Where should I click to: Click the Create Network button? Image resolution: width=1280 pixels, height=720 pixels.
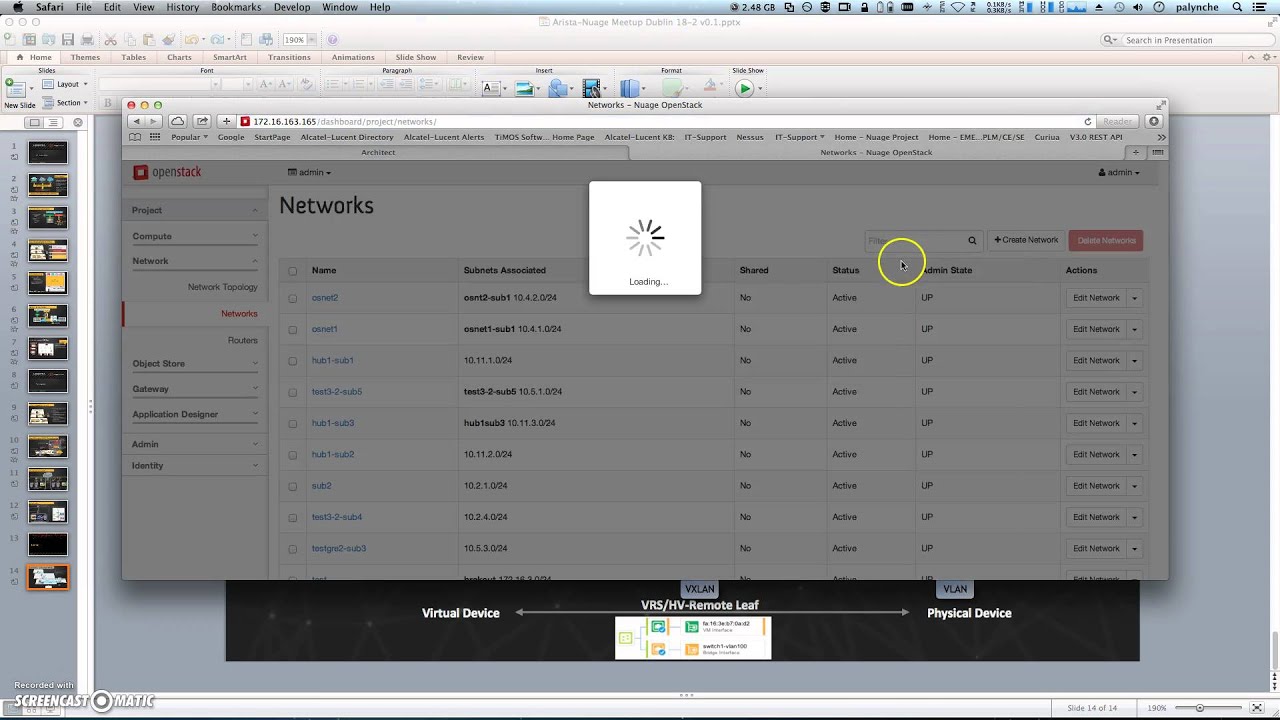click(x=1026, y=240)
